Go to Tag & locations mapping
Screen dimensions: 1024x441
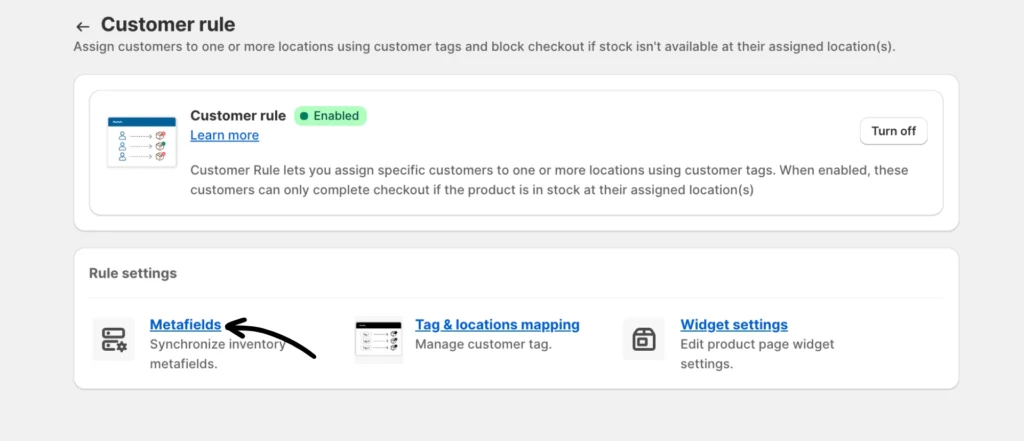[x=497, y=325]
